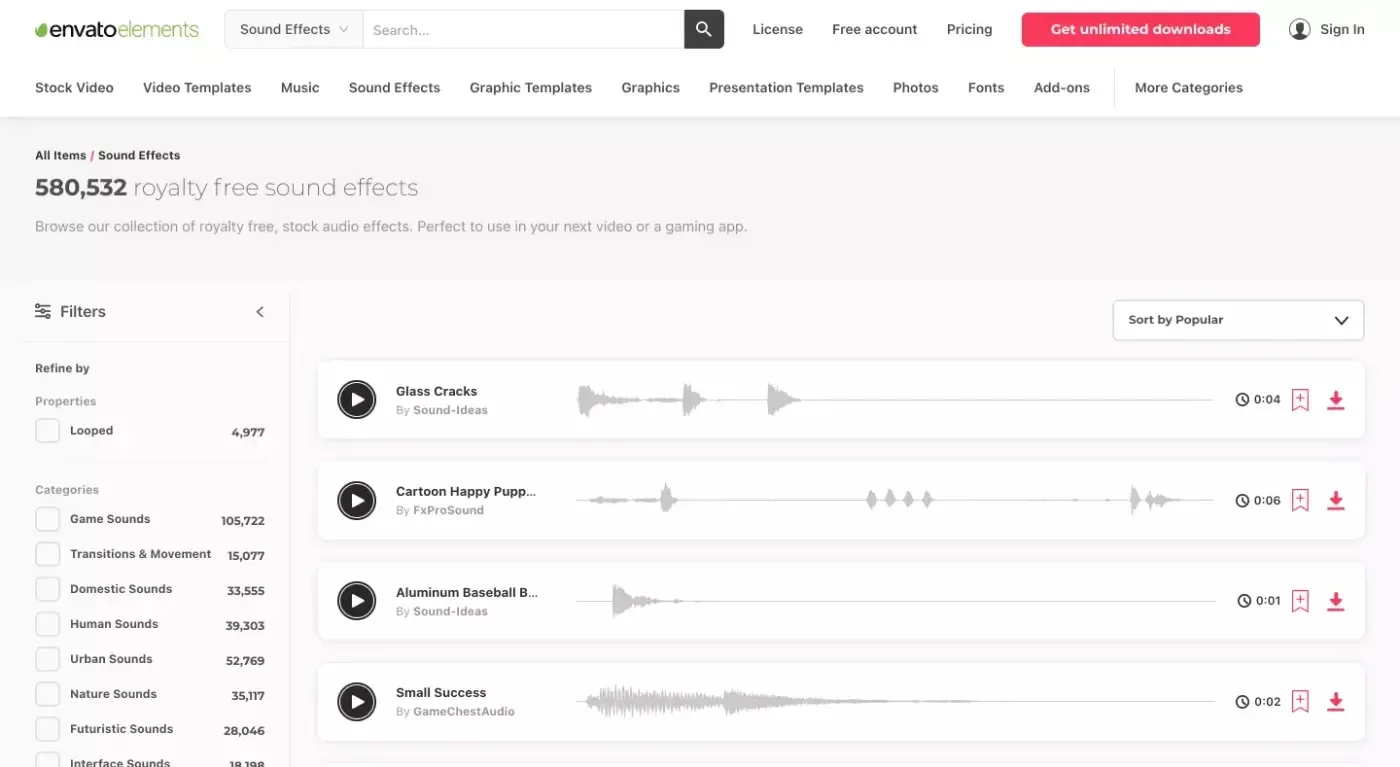Click the user profile icon
Image resolution: width=1400 pixels, height=767 pixels.
[x=1300, y=29]
